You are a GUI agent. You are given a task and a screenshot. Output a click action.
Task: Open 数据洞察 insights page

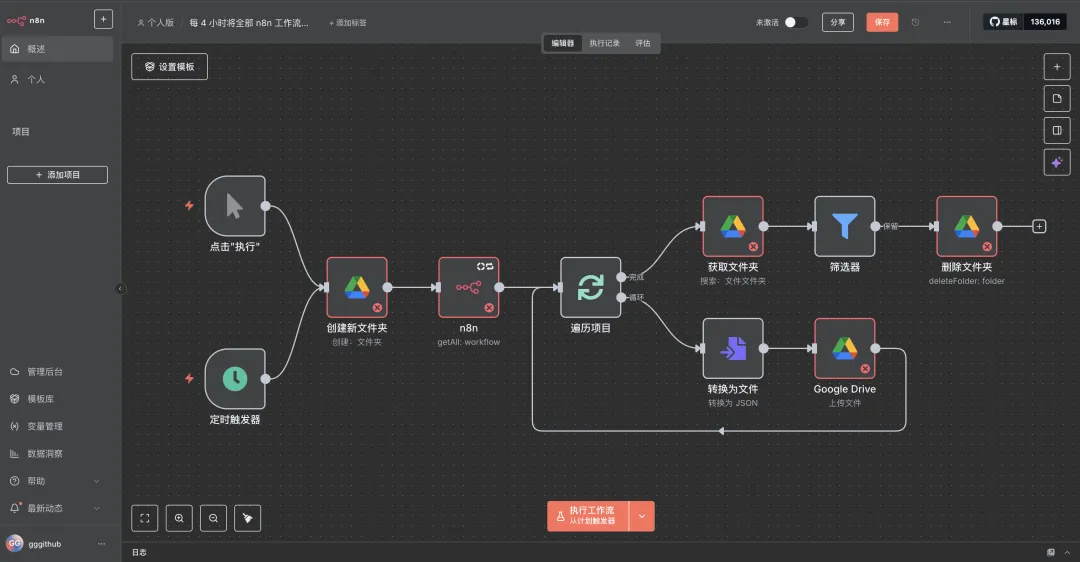point(57,454)
